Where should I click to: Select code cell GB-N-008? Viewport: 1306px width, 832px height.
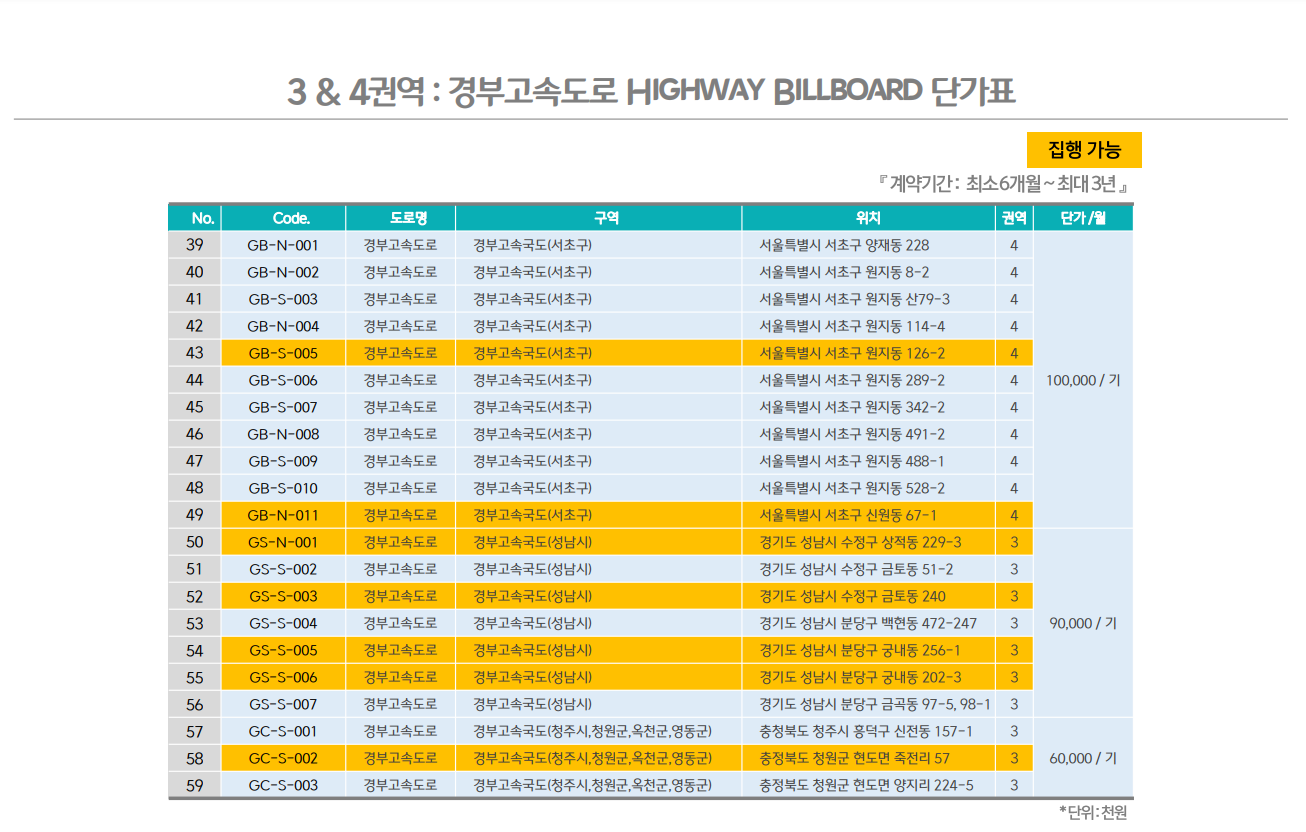(284, 434)
